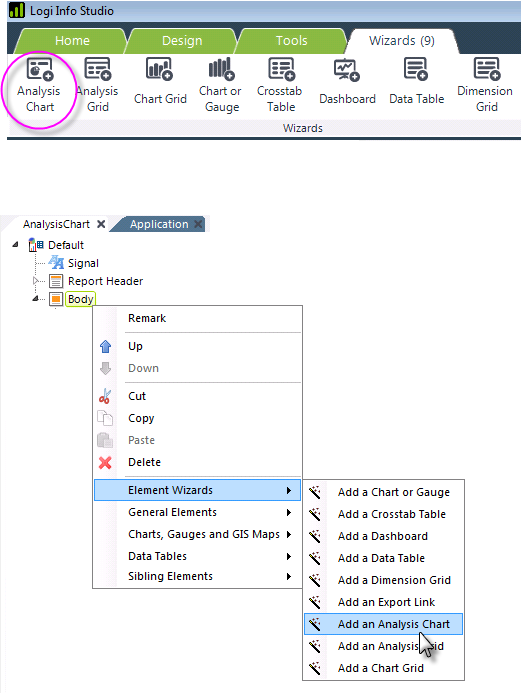Open the Element Wizards submenu arrow
Viewport: 524px width, 693px height.
pos(289,490)
